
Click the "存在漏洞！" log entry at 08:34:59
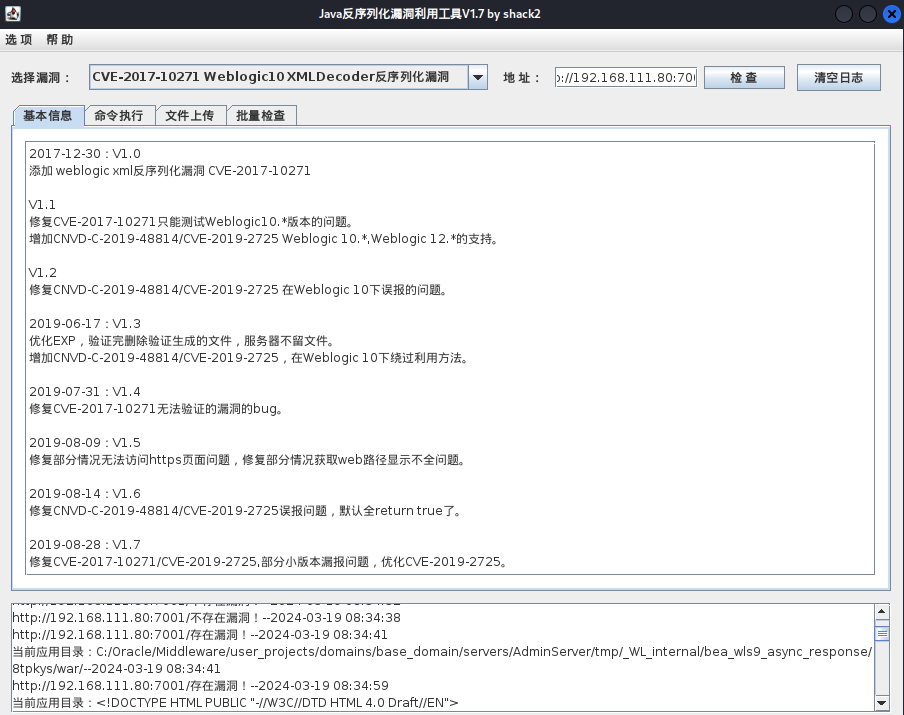[201, 686]
